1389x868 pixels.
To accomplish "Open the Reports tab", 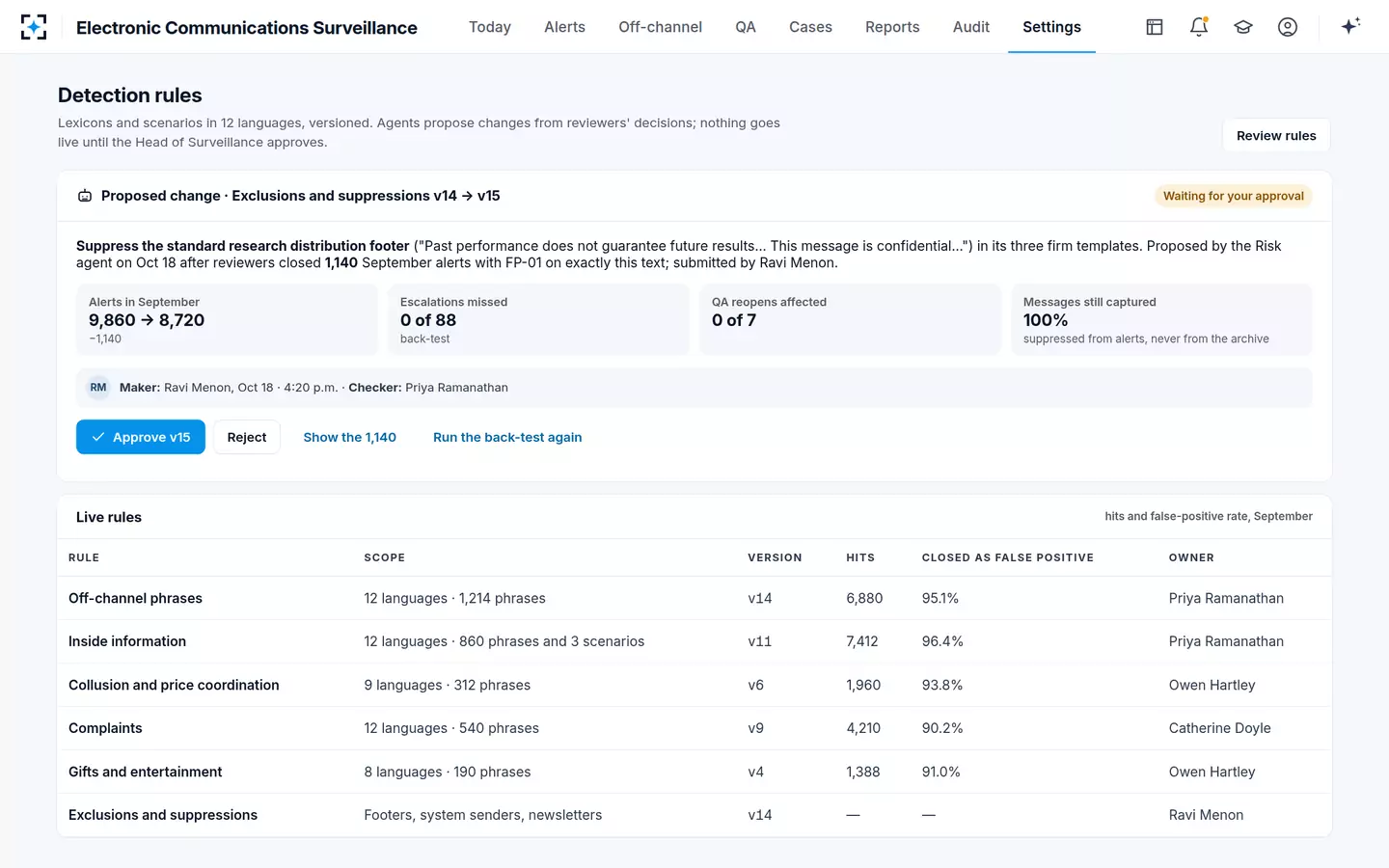I will pyautogui.click(x=892, y=27).
